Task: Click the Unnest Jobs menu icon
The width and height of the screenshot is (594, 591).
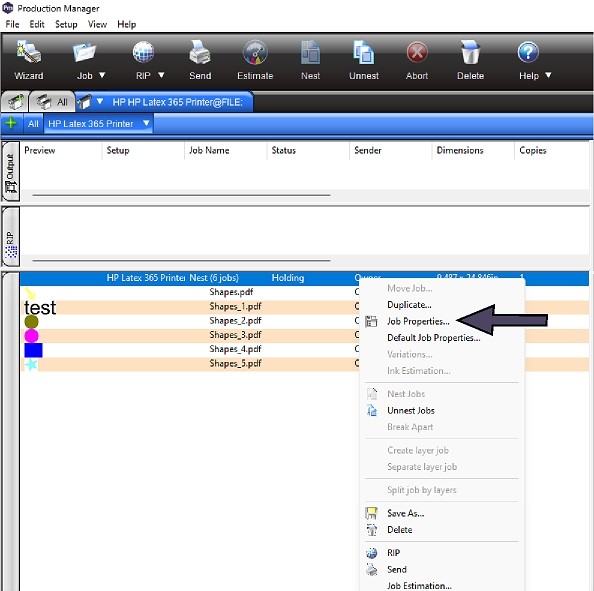Action: pos(372,410)
